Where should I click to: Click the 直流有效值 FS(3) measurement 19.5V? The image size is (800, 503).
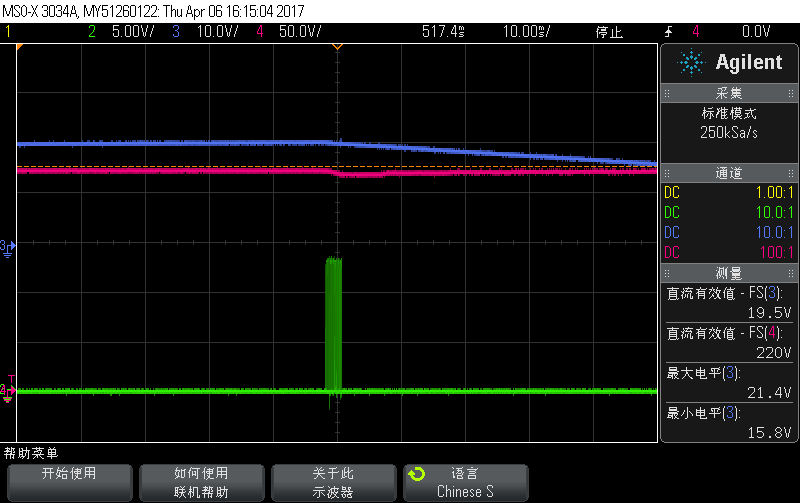point(729,302)
